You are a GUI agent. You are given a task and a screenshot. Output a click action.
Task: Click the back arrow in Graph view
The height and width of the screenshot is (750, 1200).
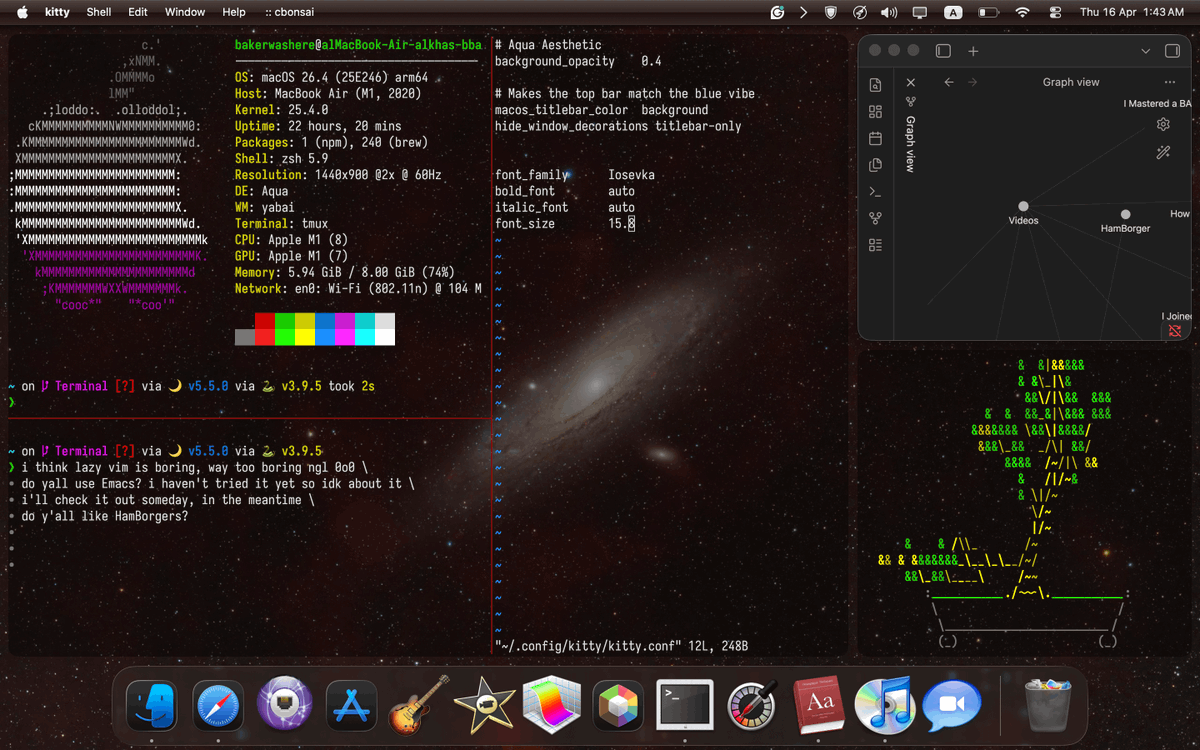click(x=948, y=83)
